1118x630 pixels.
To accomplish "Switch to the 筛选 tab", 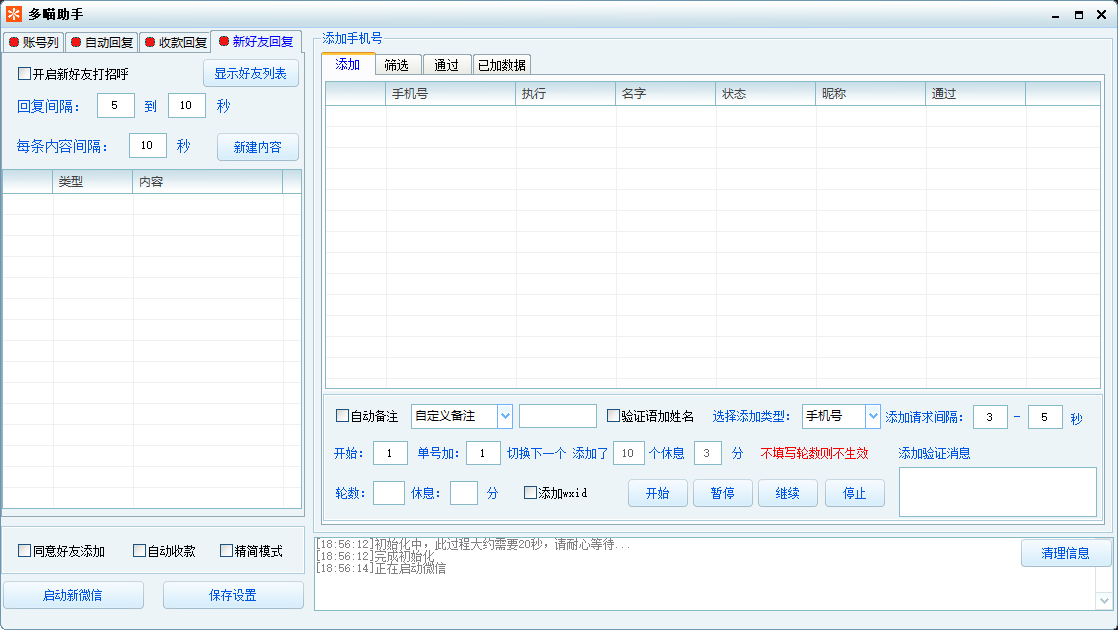I will click(396, 65).
